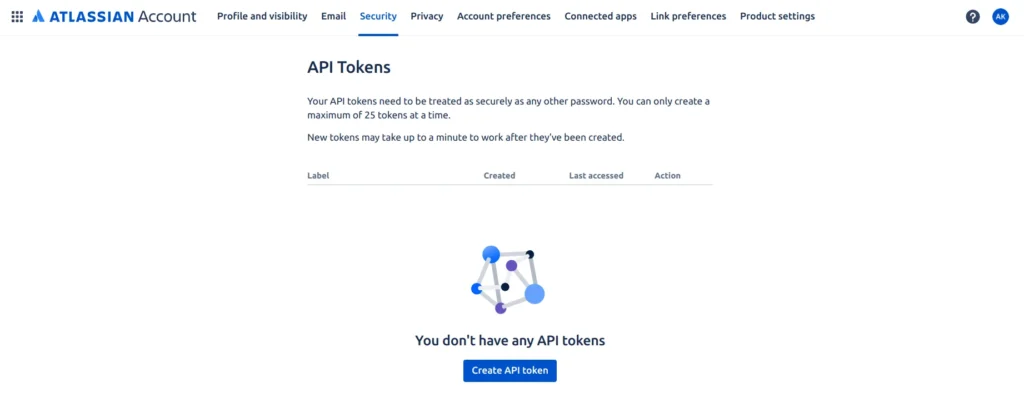Screen dimensions: 1024x402
Task: Switch to the Email tab
Action: [334, 17]
